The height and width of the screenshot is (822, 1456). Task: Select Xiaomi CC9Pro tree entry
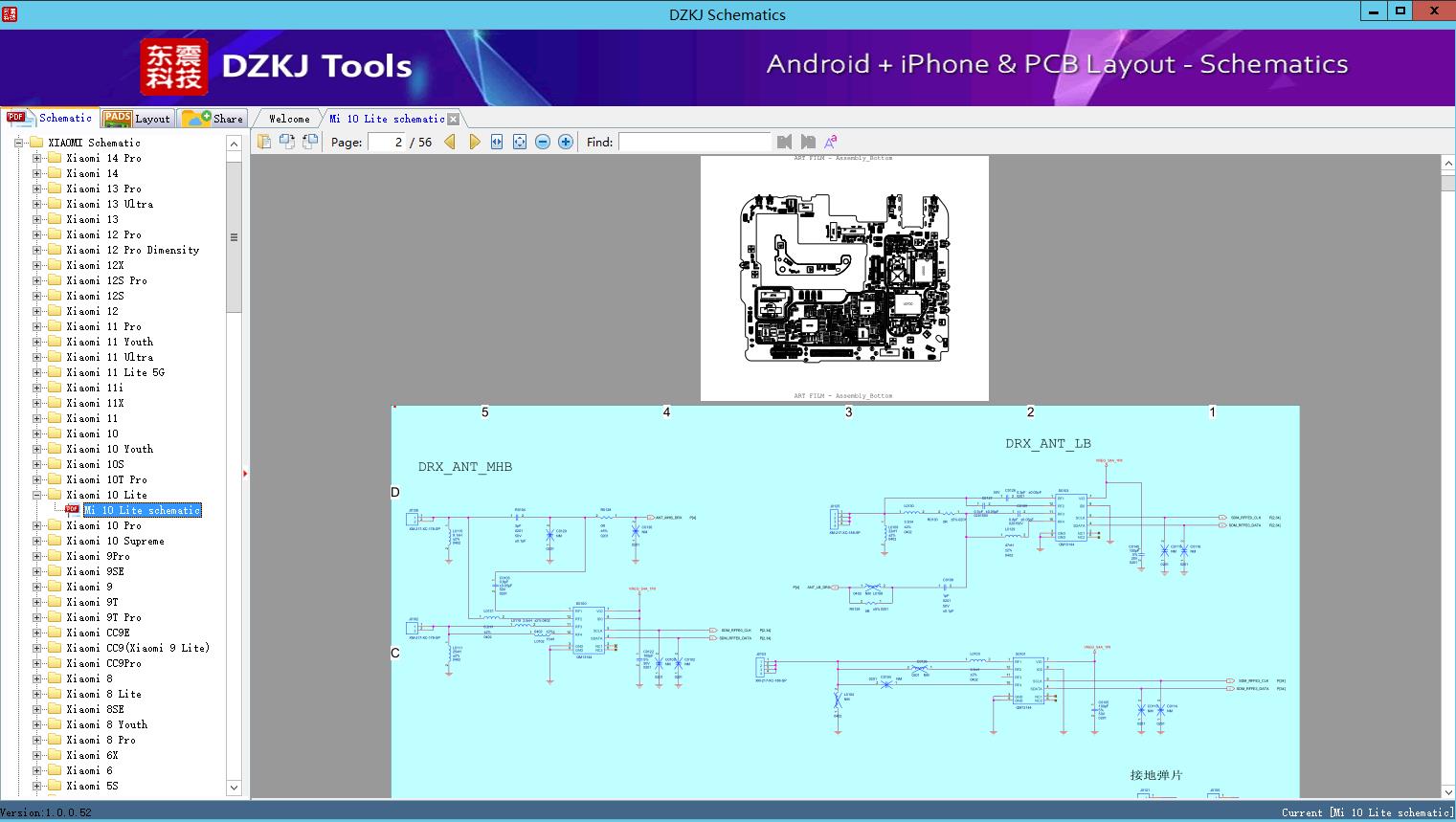(x=104, y=663)
